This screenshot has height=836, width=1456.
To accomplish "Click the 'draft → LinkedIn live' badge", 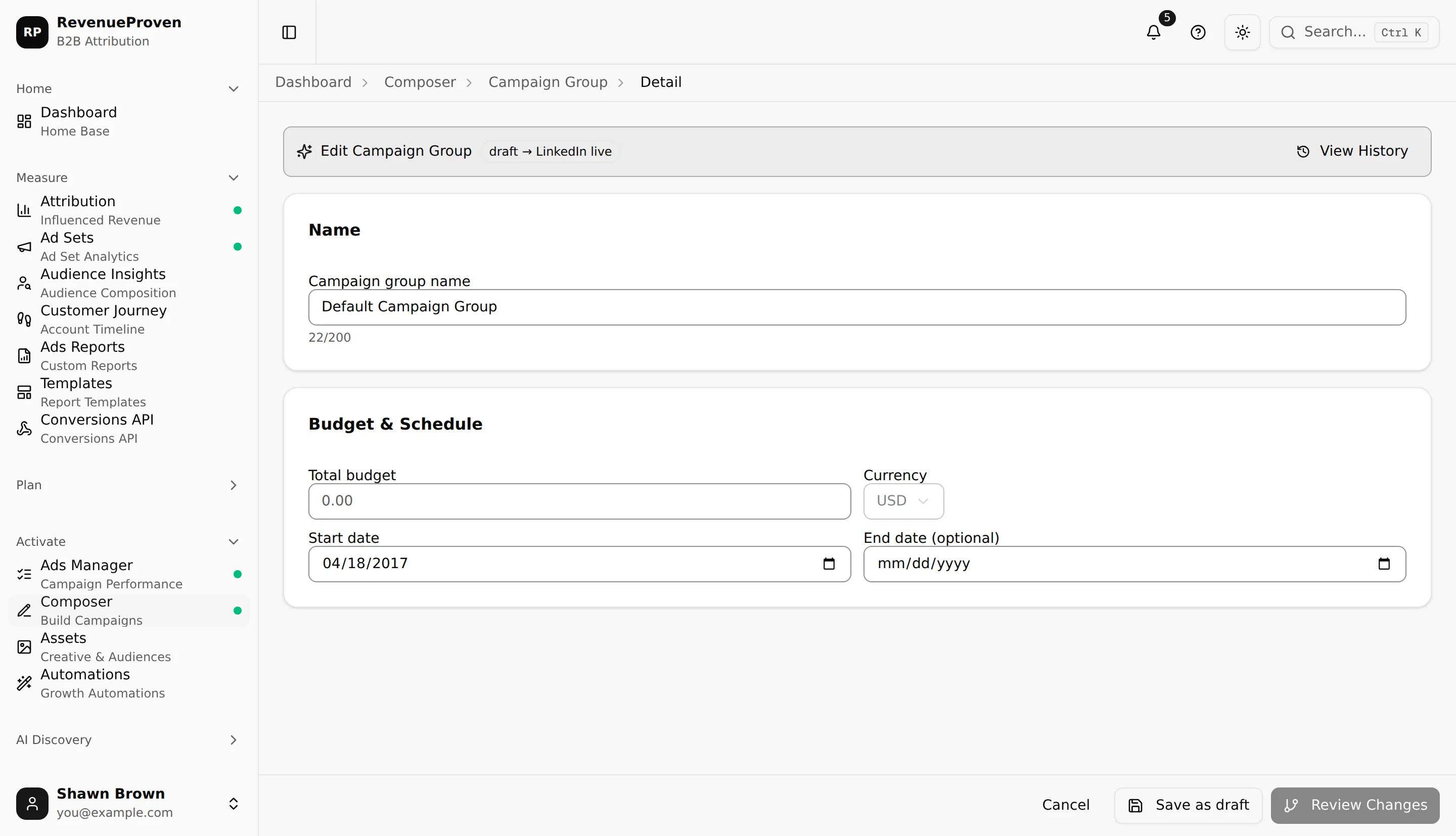I will coord(550,152).
